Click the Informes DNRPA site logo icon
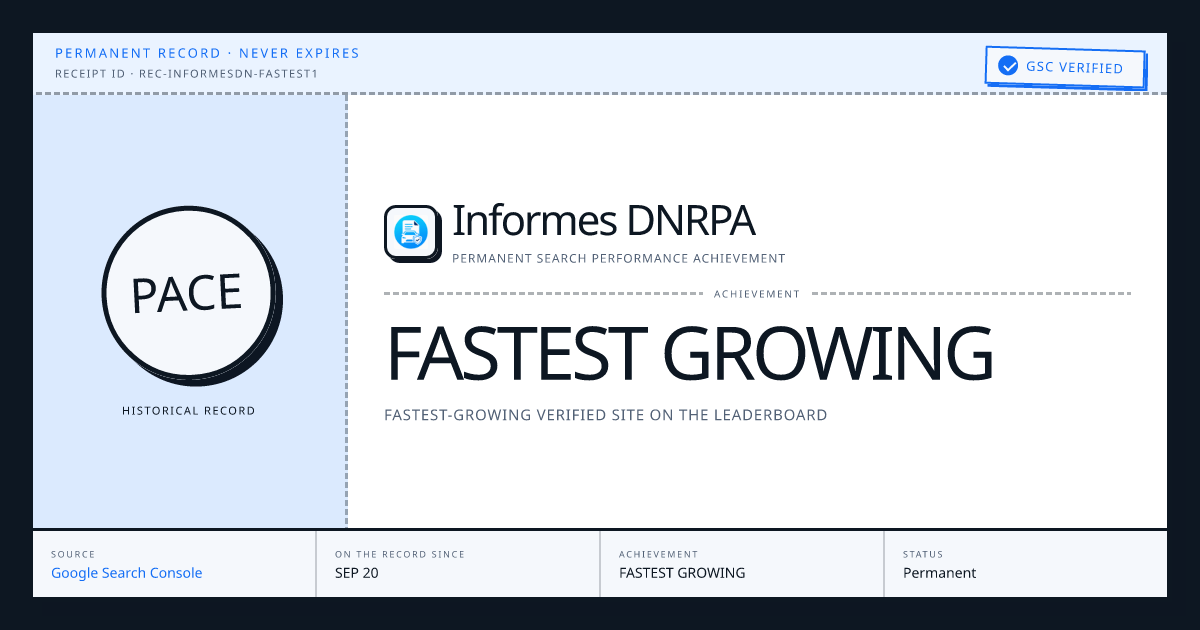 pos(412,233)
